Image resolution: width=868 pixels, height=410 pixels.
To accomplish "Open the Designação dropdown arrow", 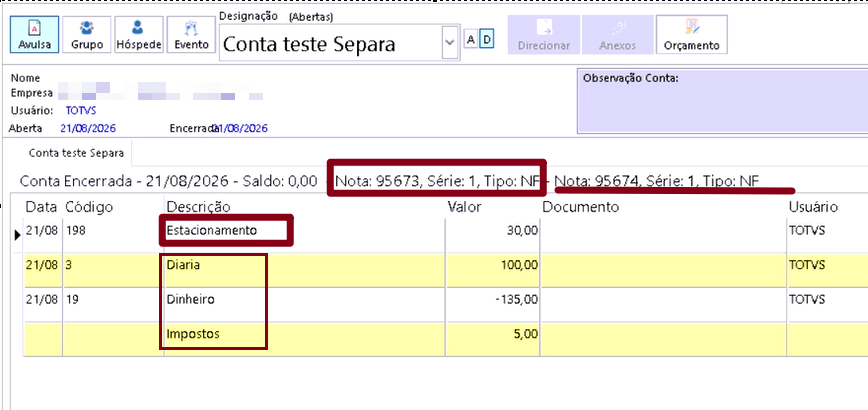I will point(450,43).
